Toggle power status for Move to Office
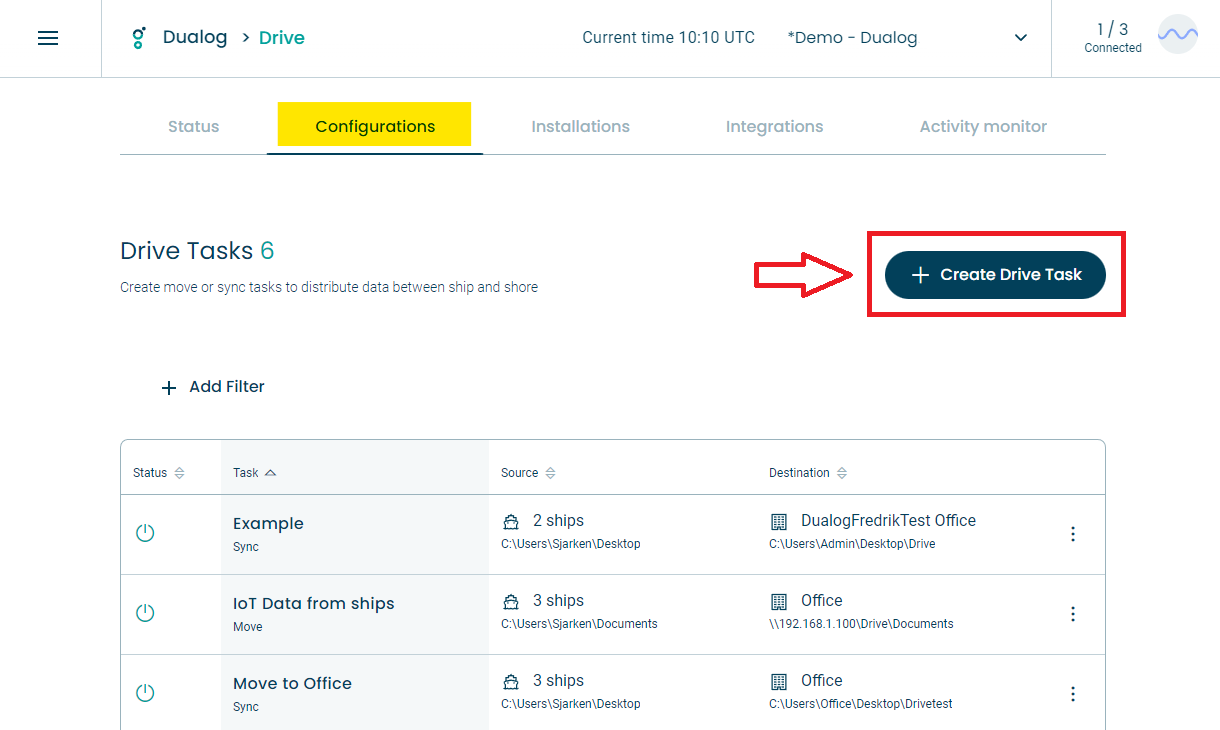The height and width of the screenshot is (730, 1220). click(145, 693)
